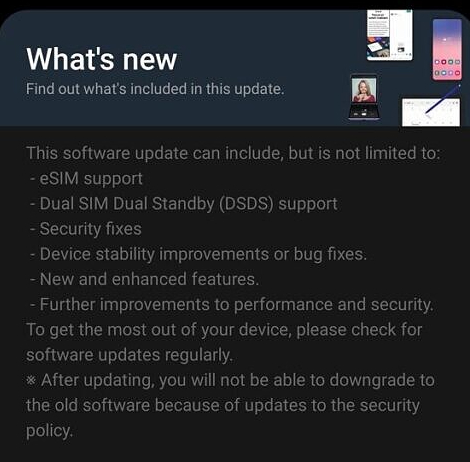Tap the white notepad tablet illustration

click(x=431, y=112)
